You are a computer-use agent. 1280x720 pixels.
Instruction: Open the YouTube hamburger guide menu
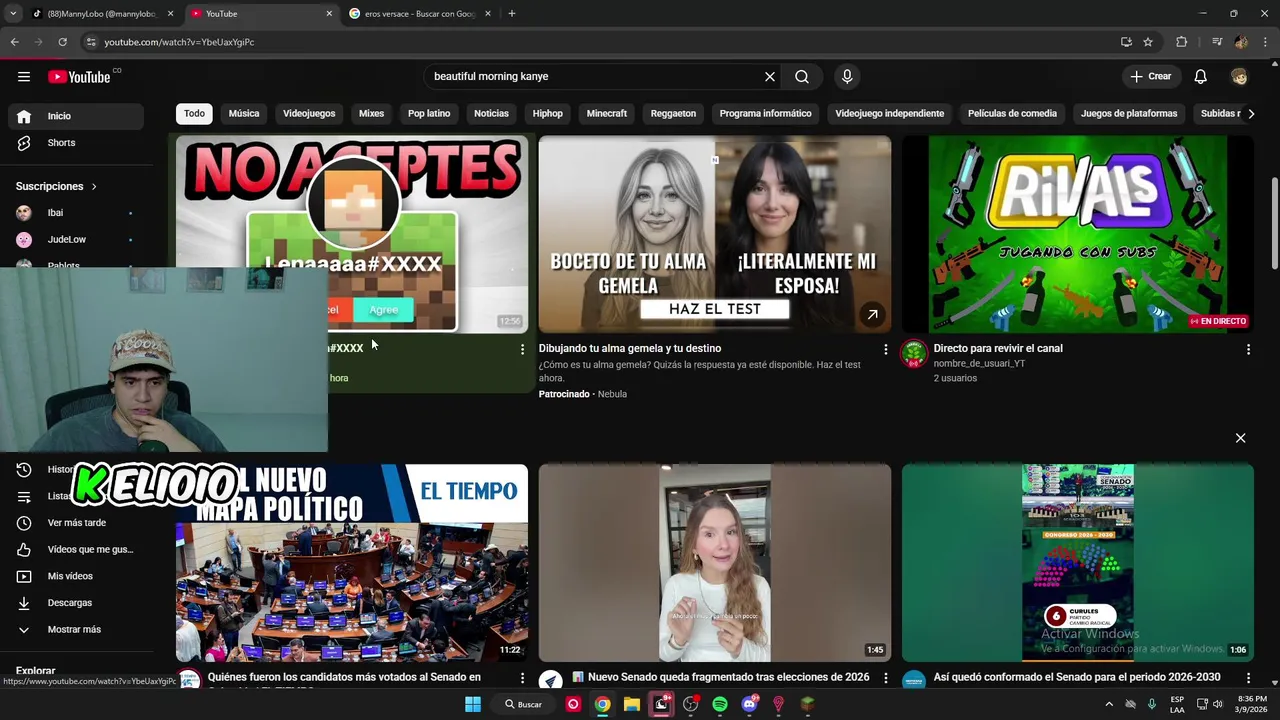(x=24, y=76)
